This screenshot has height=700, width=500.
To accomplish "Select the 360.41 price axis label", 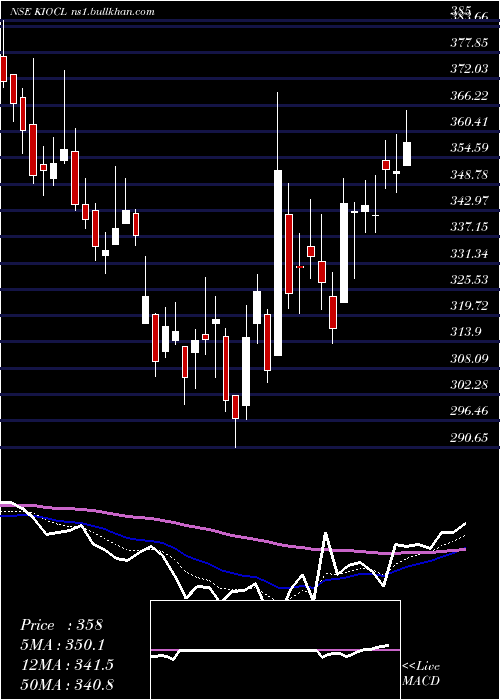I will pos(469,121).
